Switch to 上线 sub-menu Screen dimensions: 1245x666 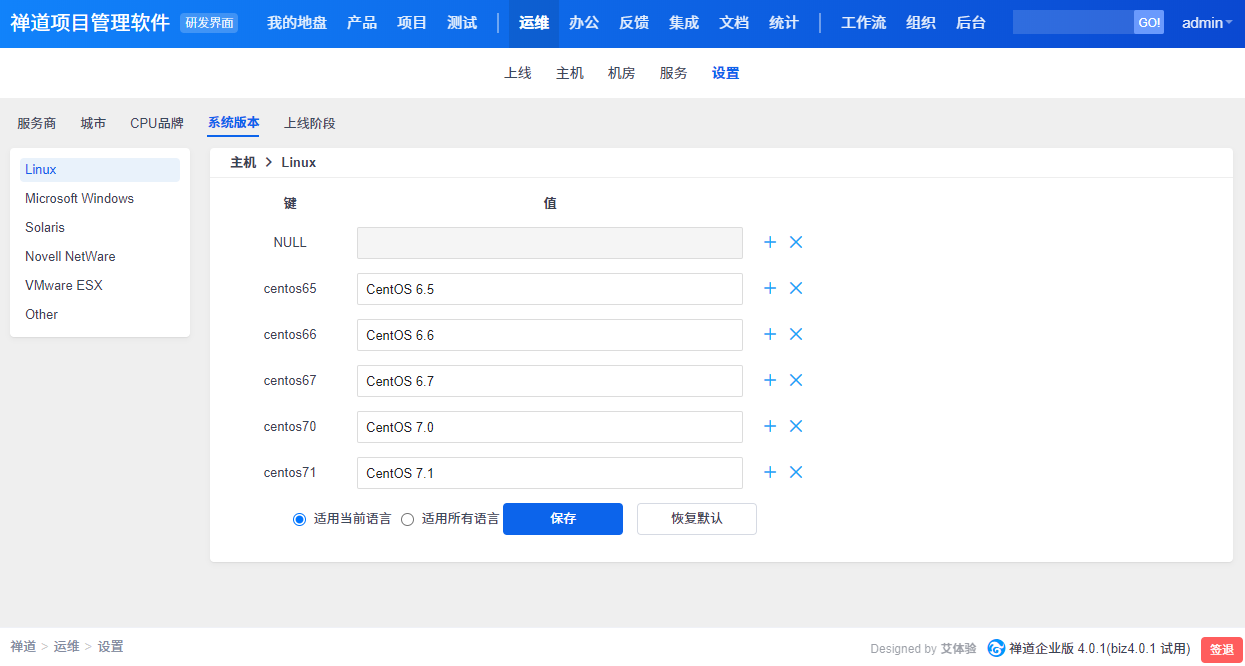[x=518, y=73]
